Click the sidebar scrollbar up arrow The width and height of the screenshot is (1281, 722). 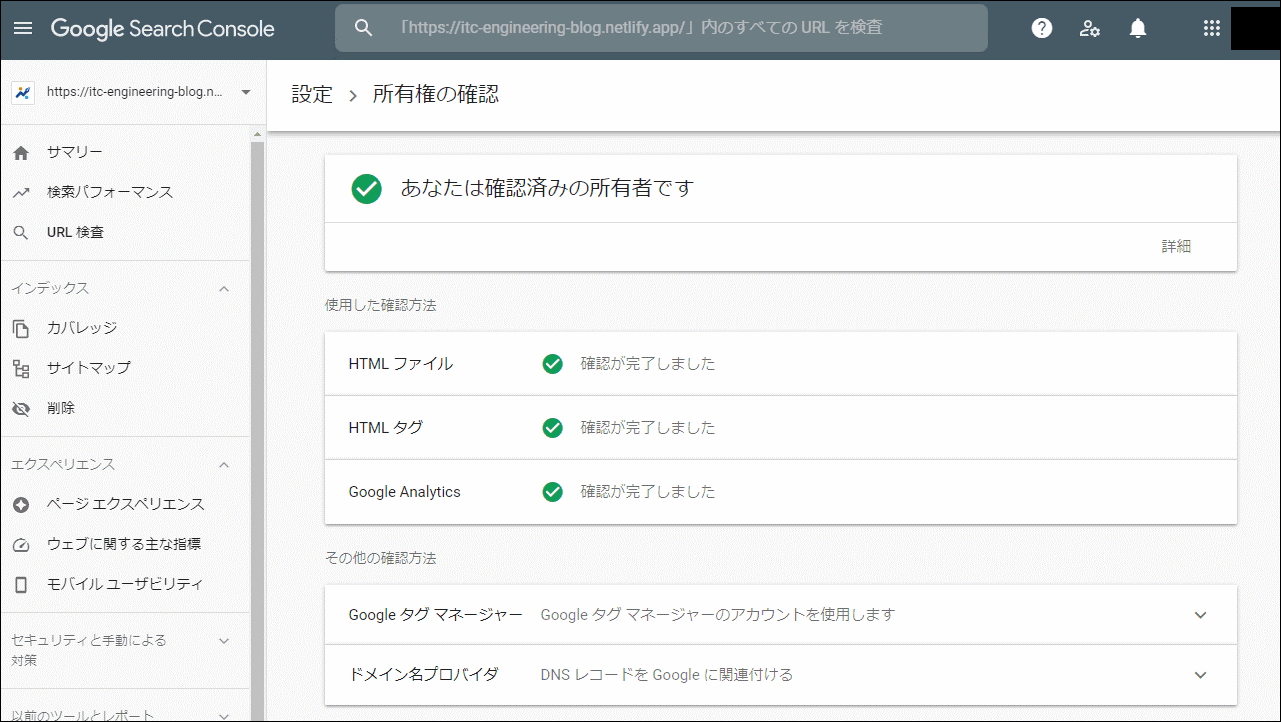(257, 133)
